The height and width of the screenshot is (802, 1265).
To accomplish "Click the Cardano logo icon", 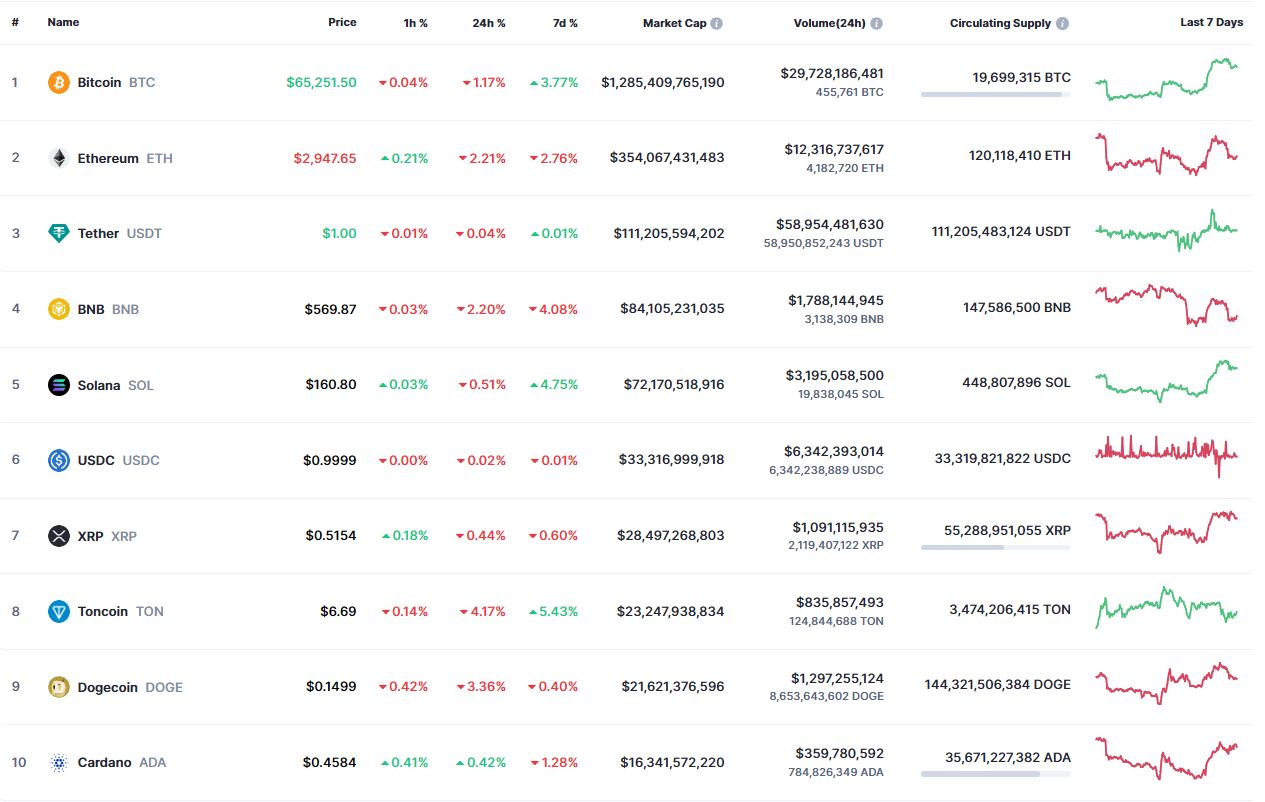I will tap(59, 762).
